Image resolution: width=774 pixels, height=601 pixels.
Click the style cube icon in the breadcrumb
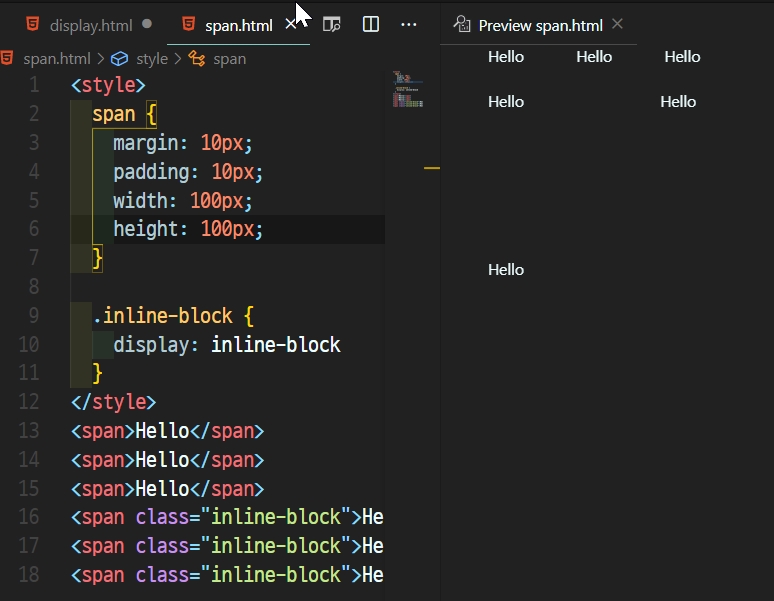(119, 59)
